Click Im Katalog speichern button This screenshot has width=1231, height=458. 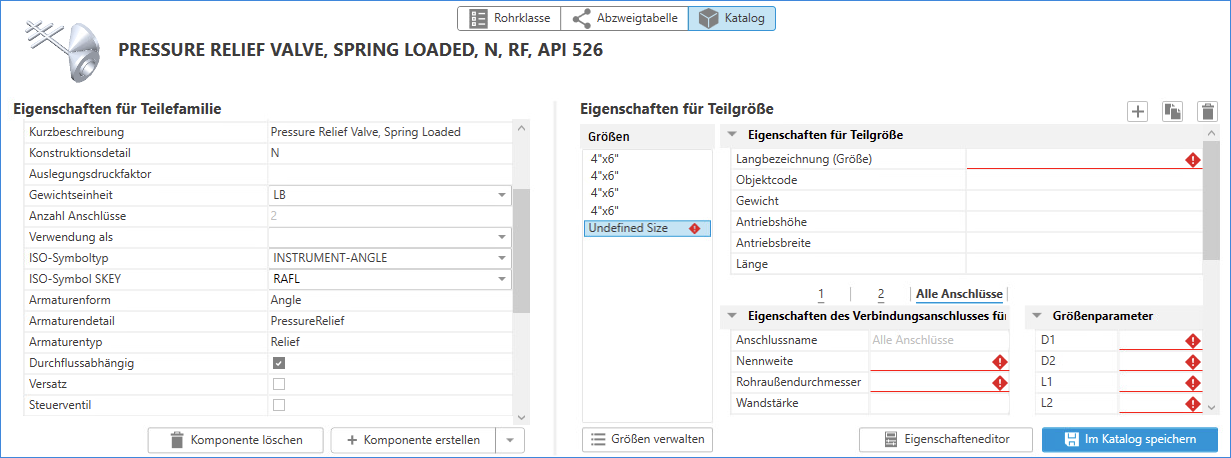pos(1130,439)
